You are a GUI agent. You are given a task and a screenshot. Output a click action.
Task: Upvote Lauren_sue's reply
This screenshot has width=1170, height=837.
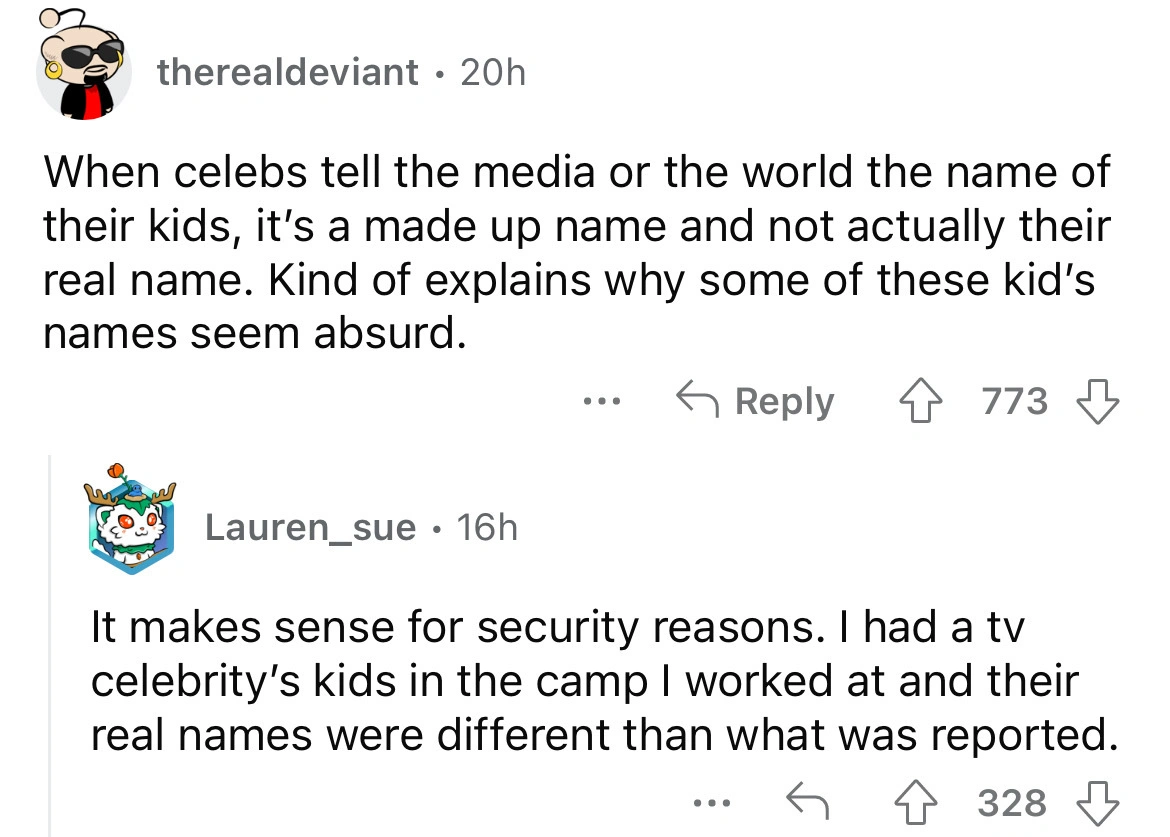point(916,802)
